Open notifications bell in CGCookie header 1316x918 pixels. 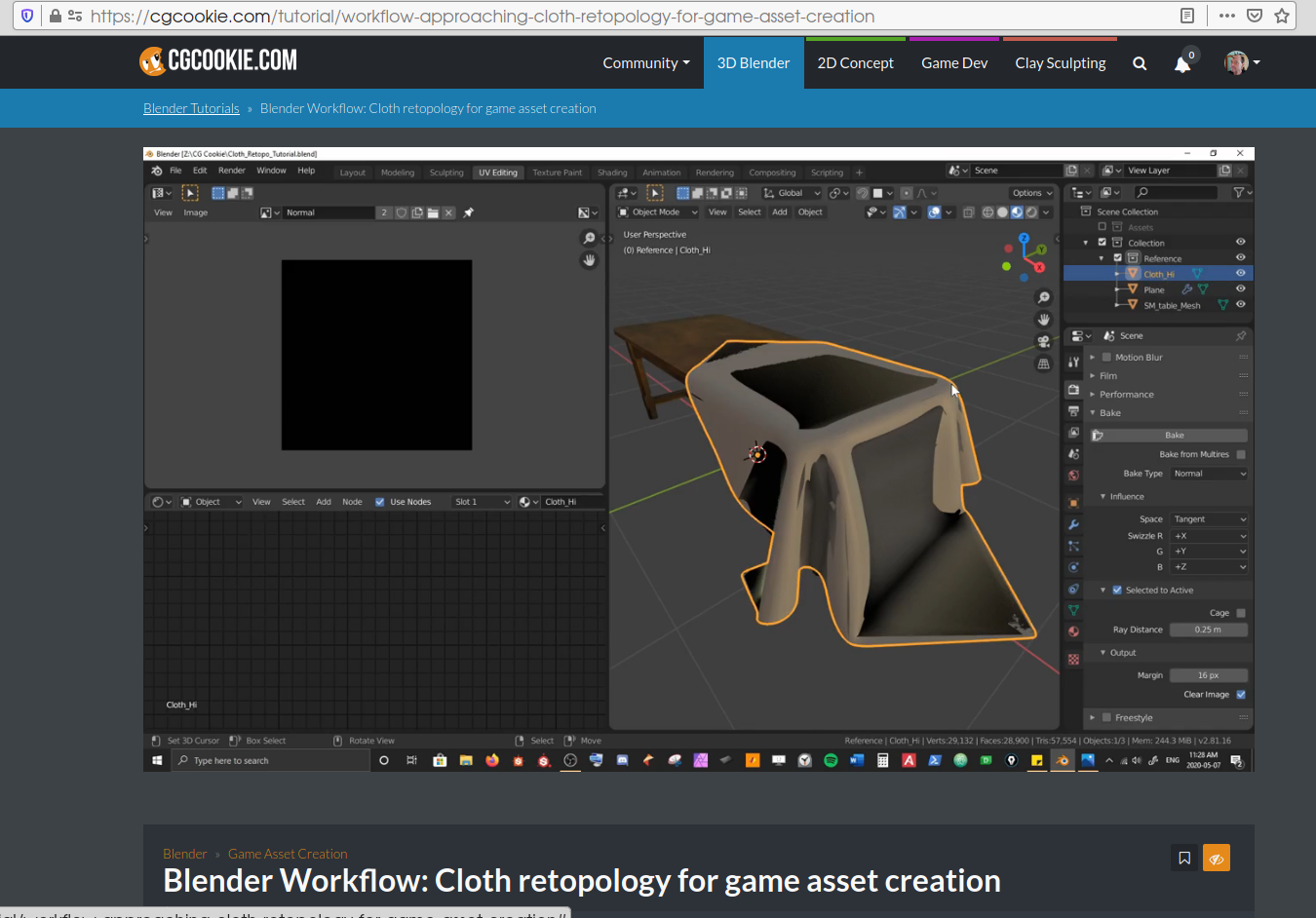(1182, 64)
